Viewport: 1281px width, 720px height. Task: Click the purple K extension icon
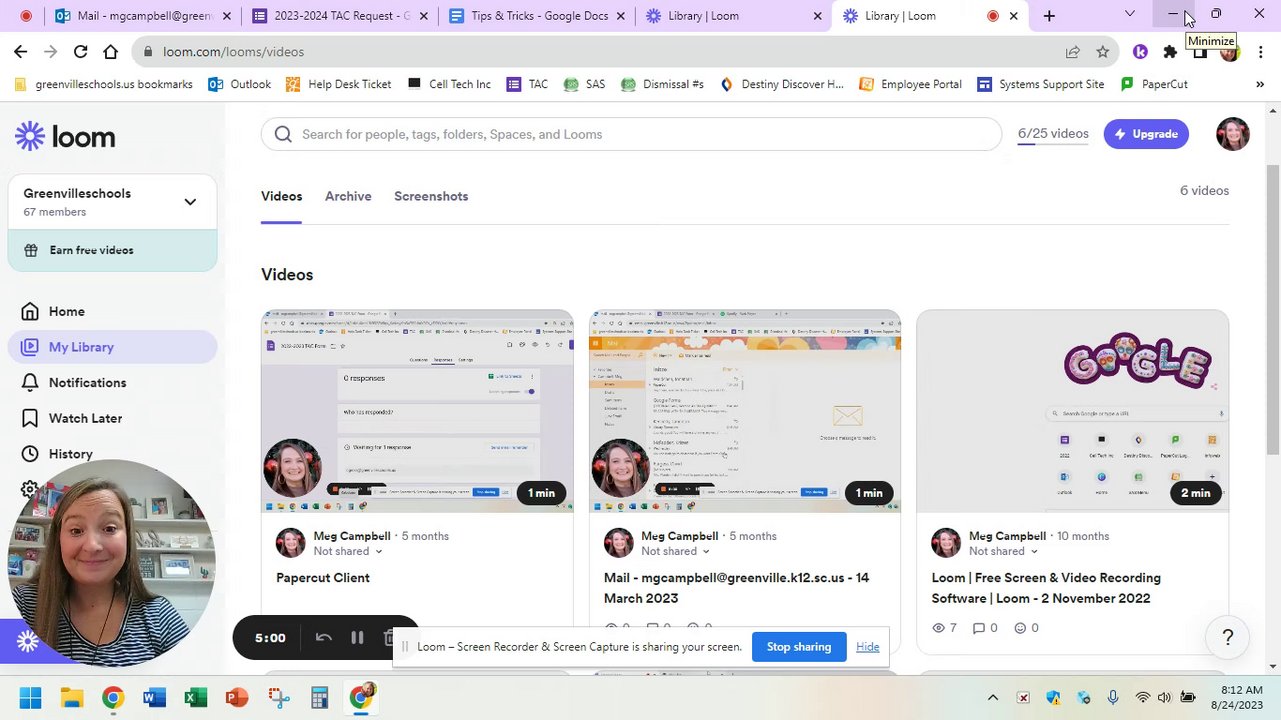tap(1140, 52)
